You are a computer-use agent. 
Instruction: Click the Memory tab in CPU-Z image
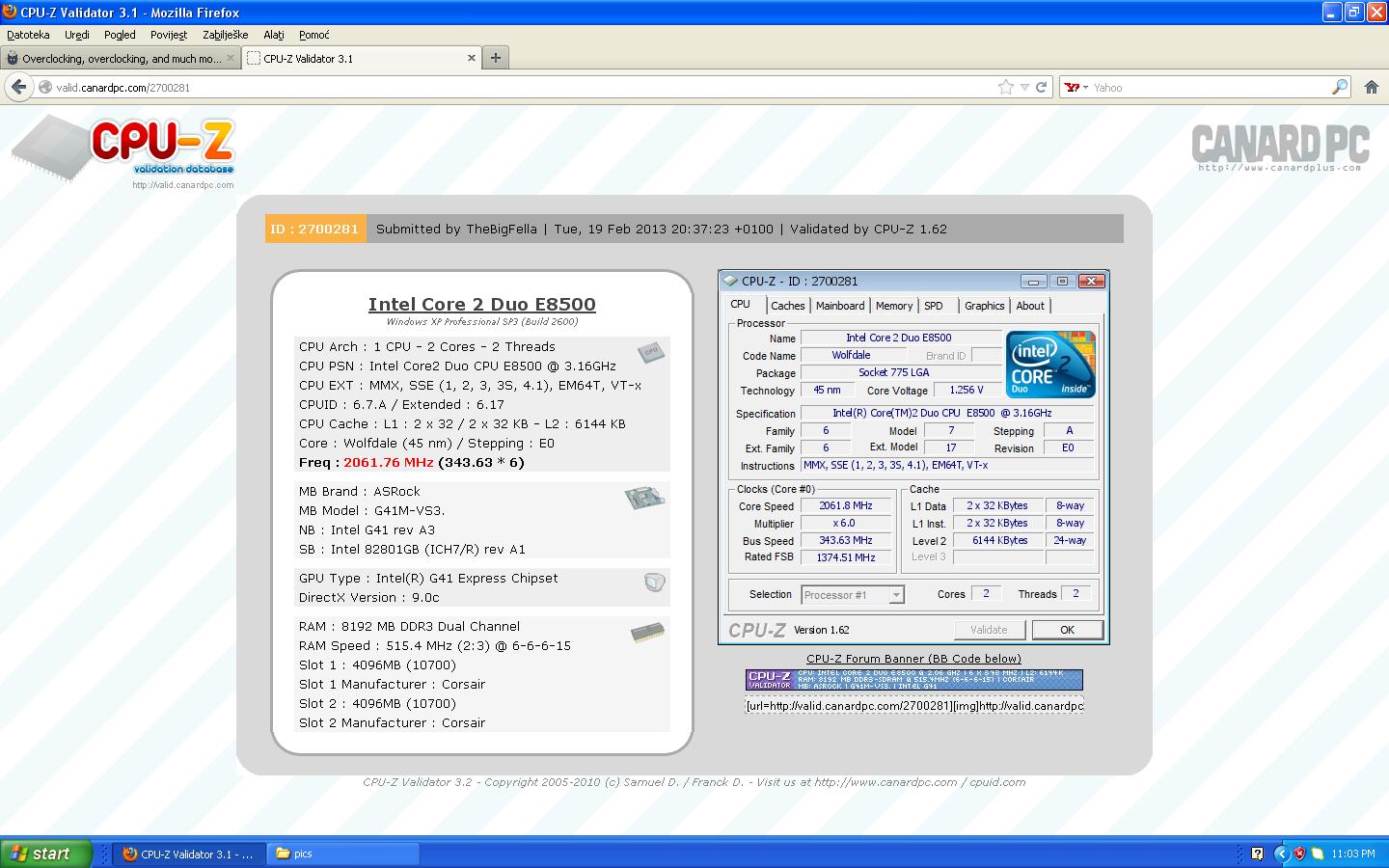pyautogui.click(x=894, y=306)
